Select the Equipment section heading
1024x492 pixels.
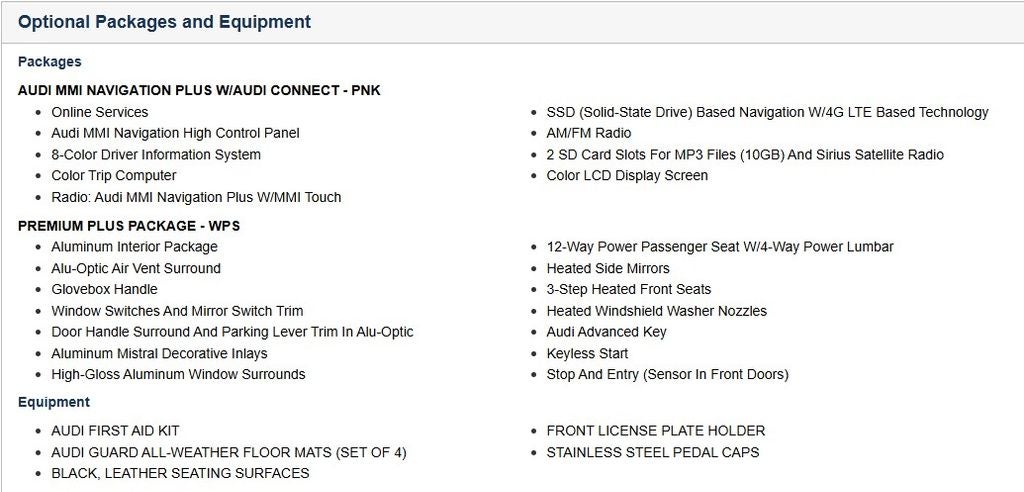pos(54,402)
